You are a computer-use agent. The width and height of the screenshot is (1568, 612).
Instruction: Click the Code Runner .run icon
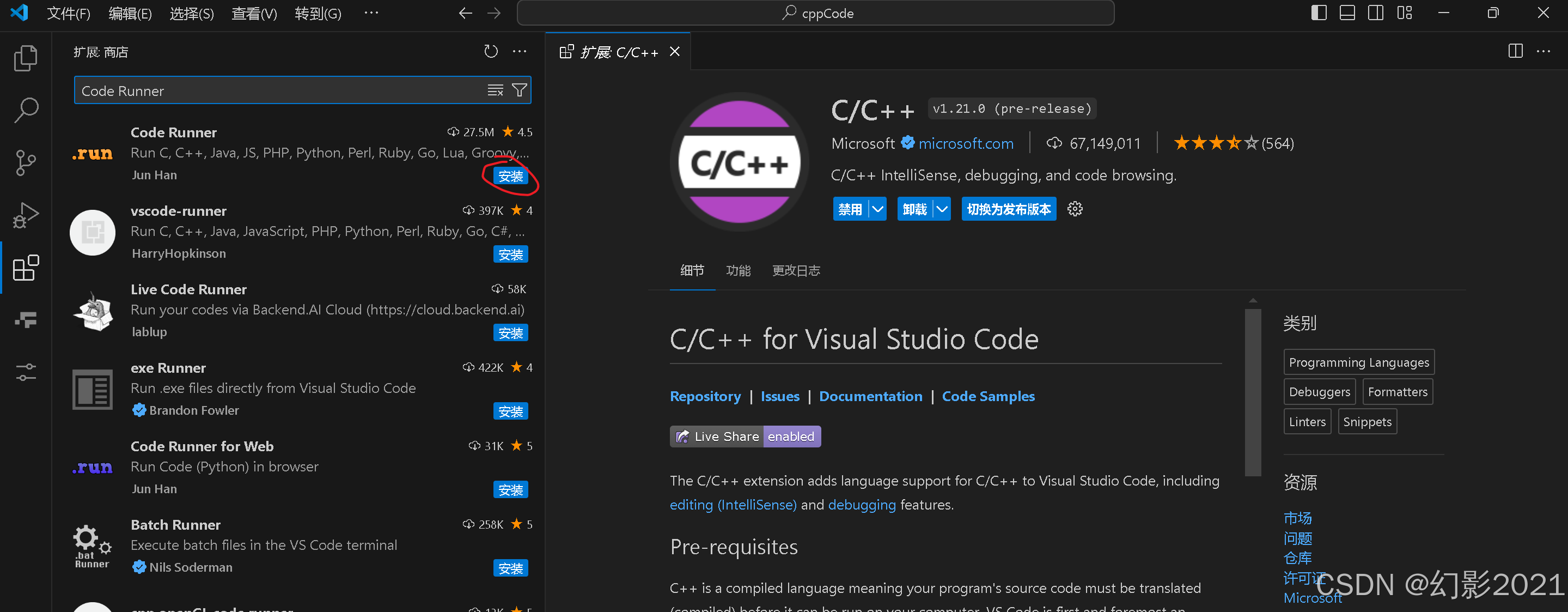[92, 154]
